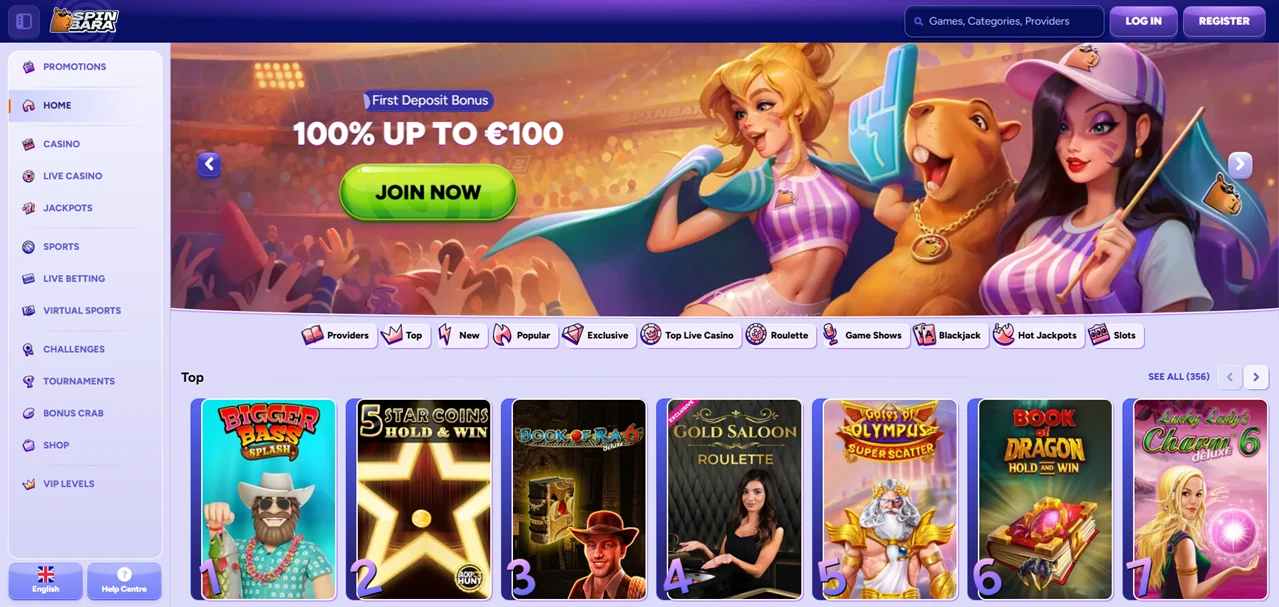Switch to the Providers category tab
The width and height of the screenshot is (1279, 607).
[337, 335]
